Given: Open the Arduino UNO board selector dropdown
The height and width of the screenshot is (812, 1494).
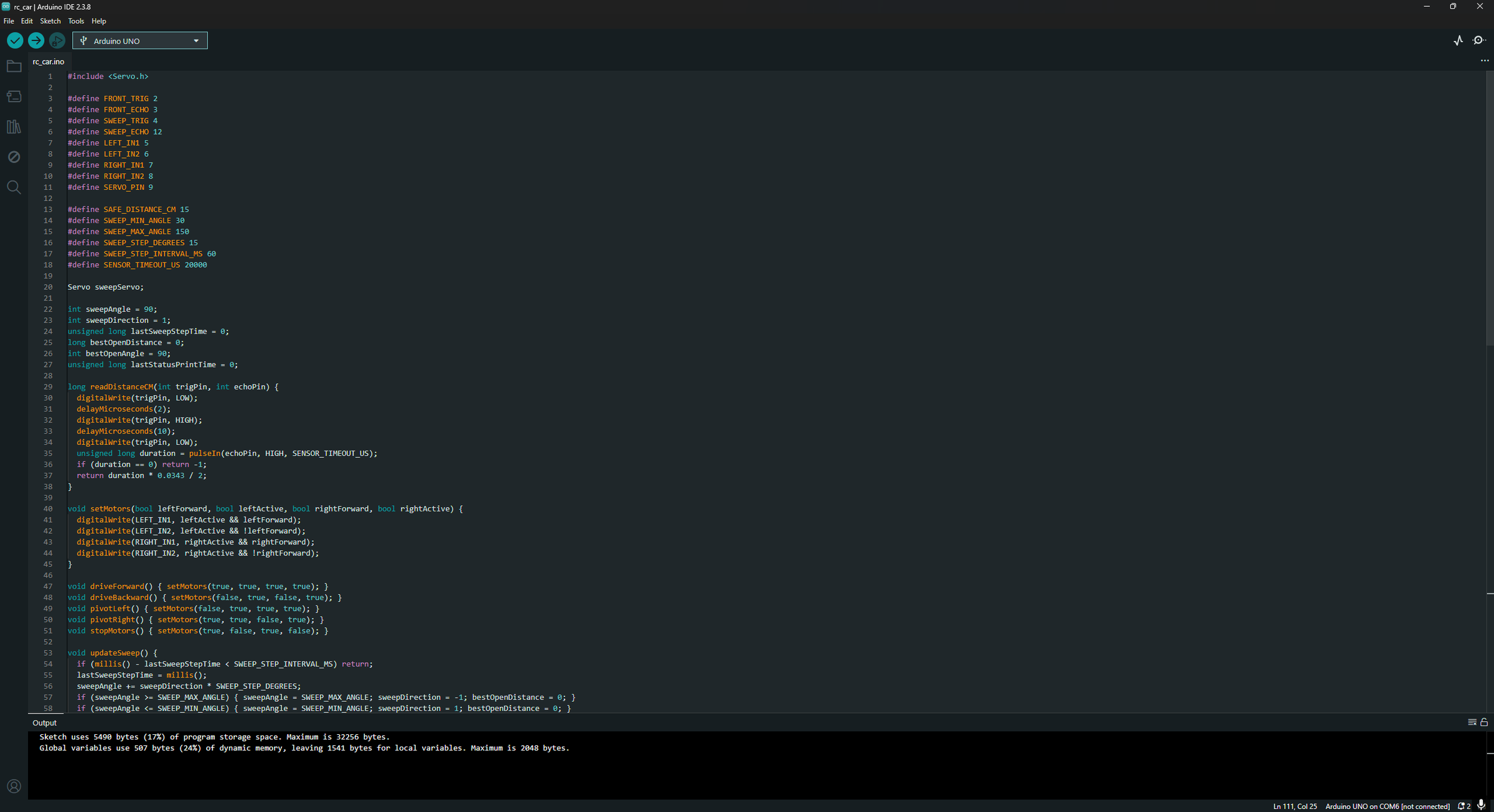Looking at the screenshot, I should [140, 40].
